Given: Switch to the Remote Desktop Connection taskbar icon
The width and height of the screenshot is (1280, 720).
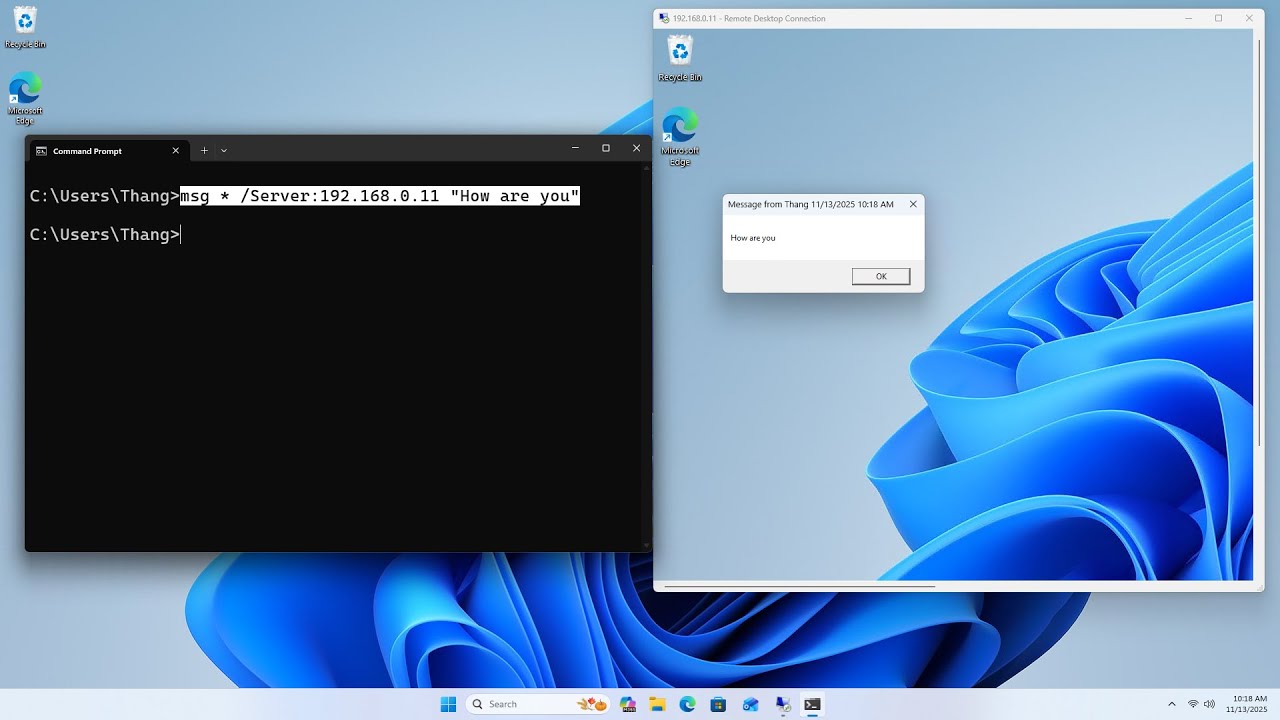Looking at the screenshot, I should 782,704.
